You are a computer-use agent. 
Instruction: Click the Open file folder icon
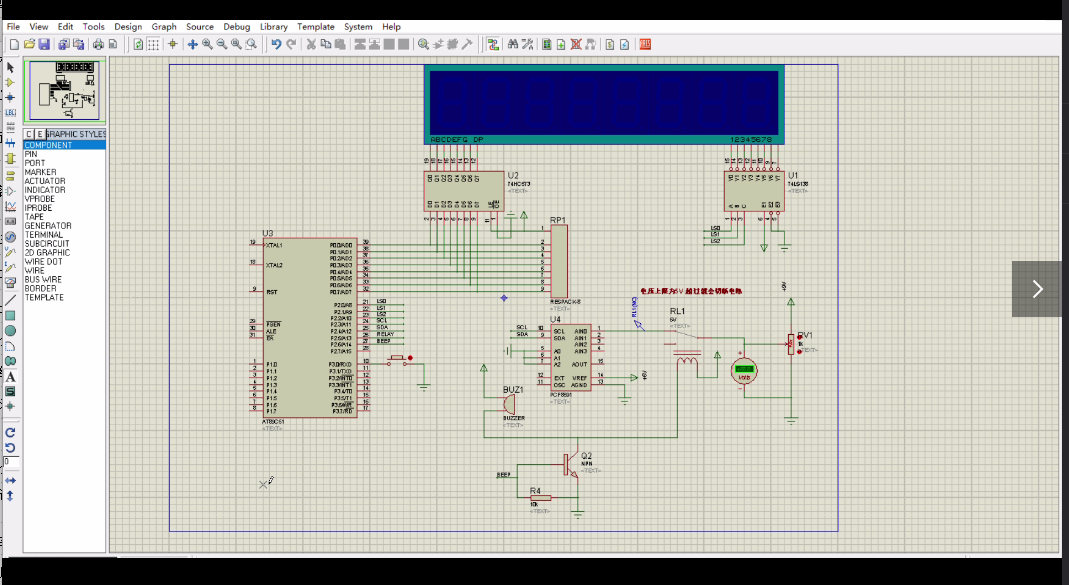coord(29,44)
